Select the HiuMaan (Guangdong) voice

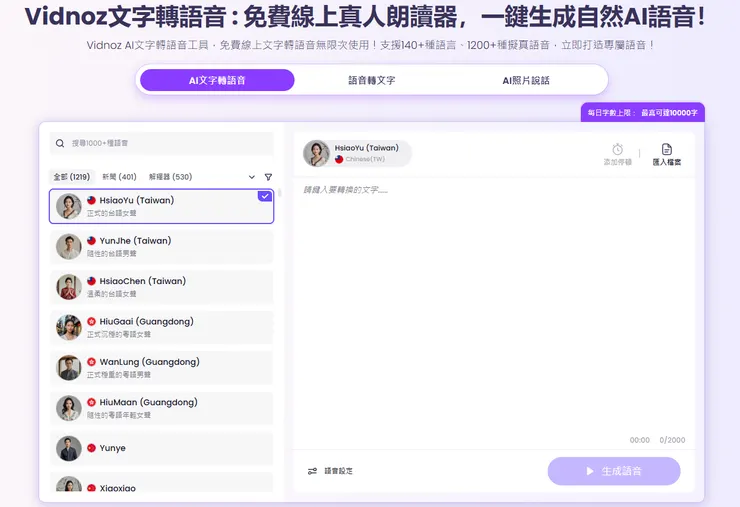point(161,408)
